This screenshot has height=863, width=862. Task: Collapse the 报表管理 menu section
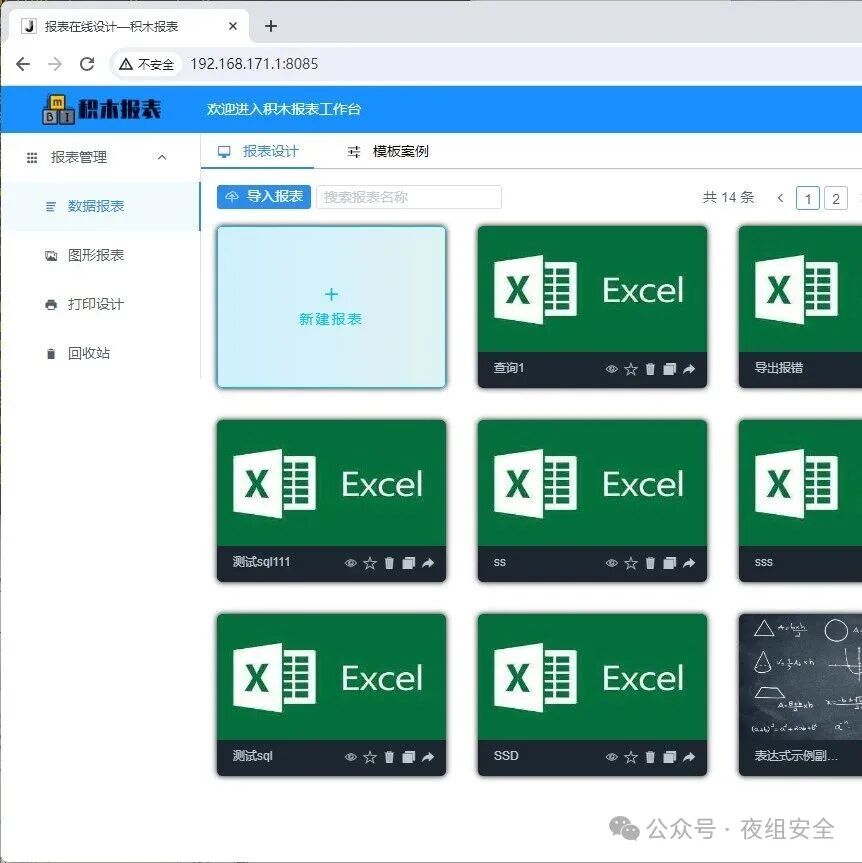tap(162, 157)
